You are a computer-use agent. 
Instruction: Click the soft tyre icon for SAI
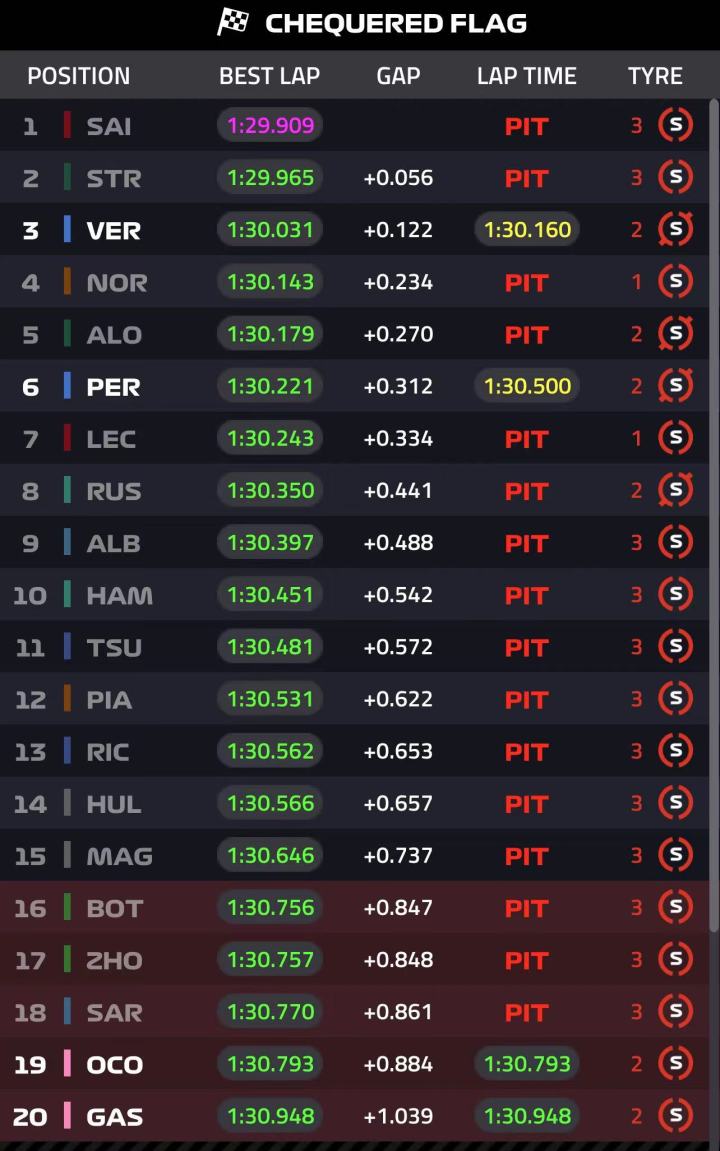[x=675, y=125]
